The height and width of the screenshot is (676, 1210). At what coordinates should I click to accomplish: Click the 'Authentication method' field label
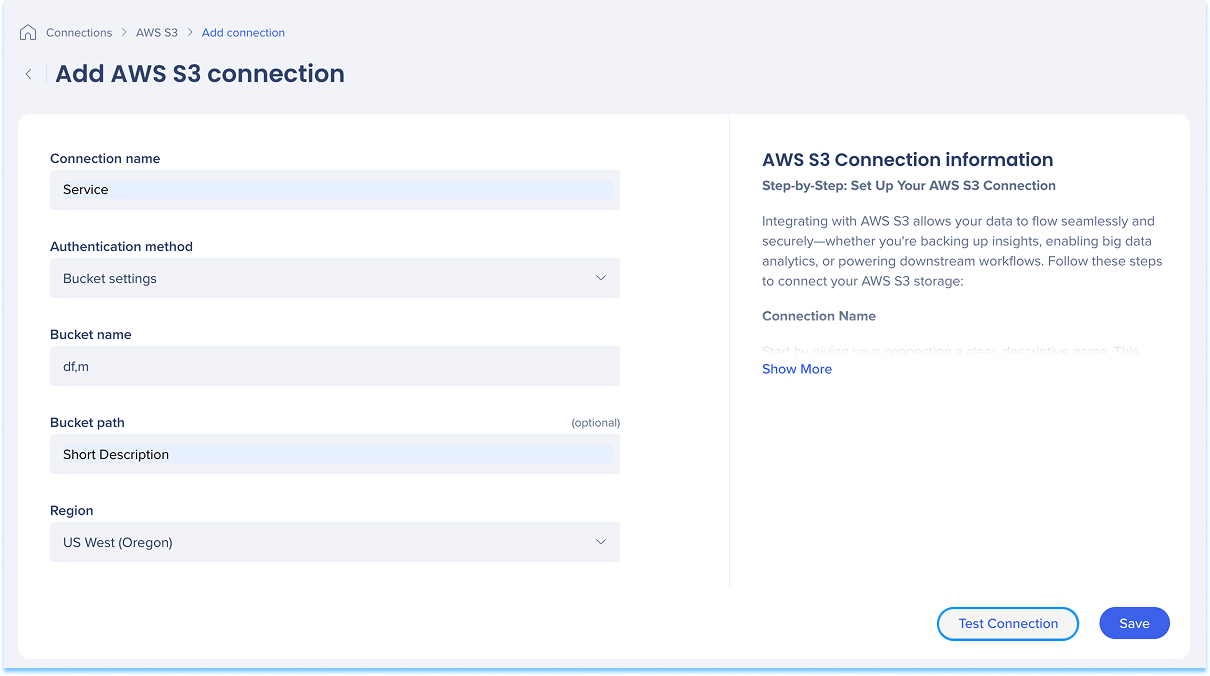click(121, 247)
